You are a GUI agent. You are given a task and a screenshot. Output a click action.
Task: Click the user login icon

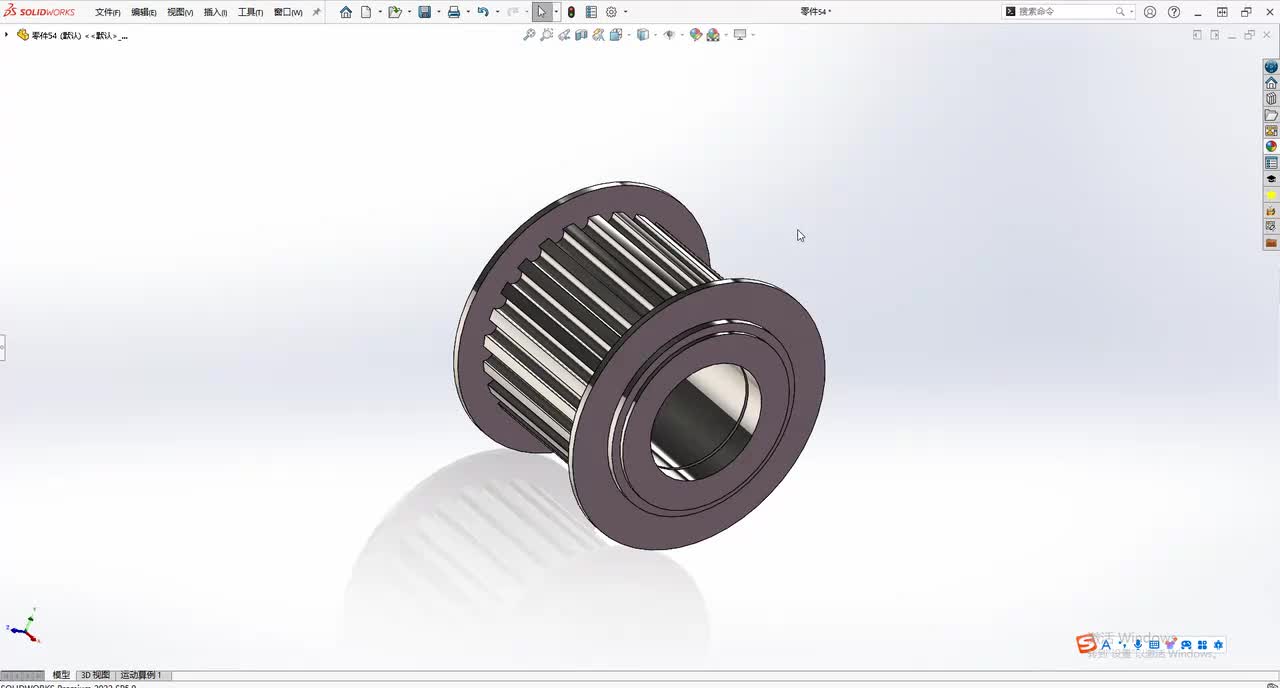(x=1150, y=12)
